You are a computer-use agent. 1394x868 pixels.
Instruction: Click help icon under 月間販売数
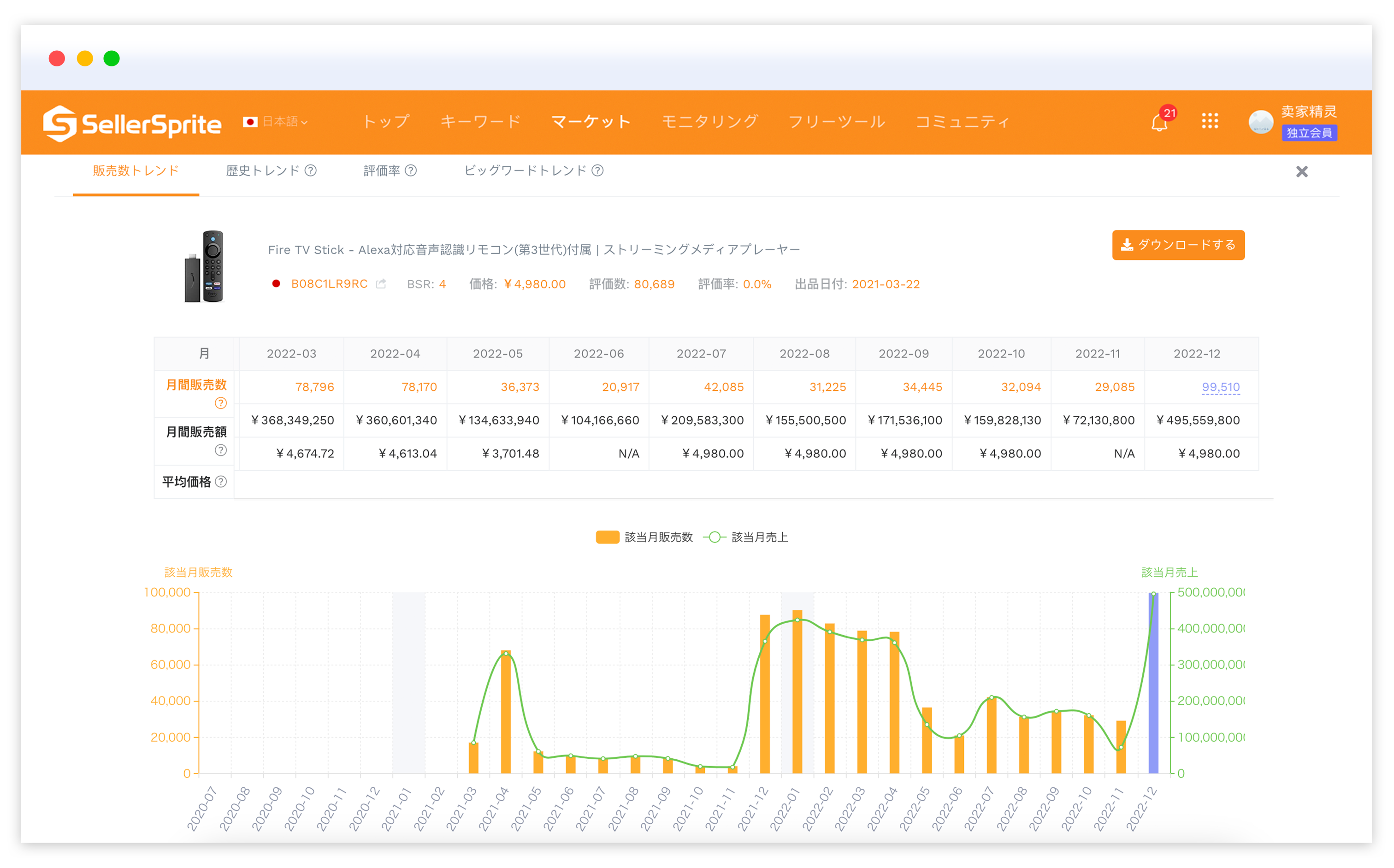pos(220,403)
